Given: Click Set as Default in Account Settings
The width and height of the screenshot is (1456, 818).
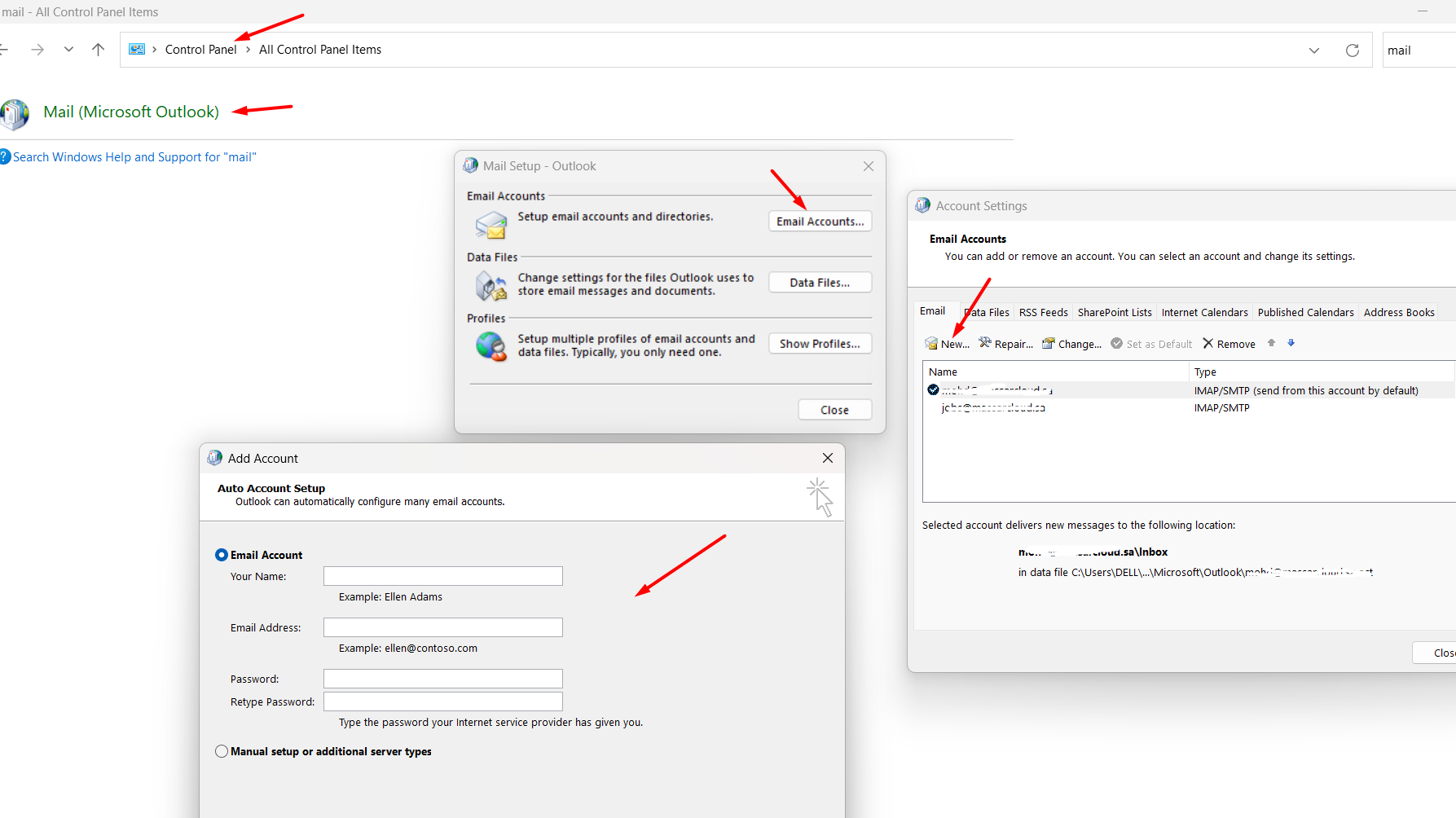Looking at the screenshot, I should click(x=1151, y=344).
